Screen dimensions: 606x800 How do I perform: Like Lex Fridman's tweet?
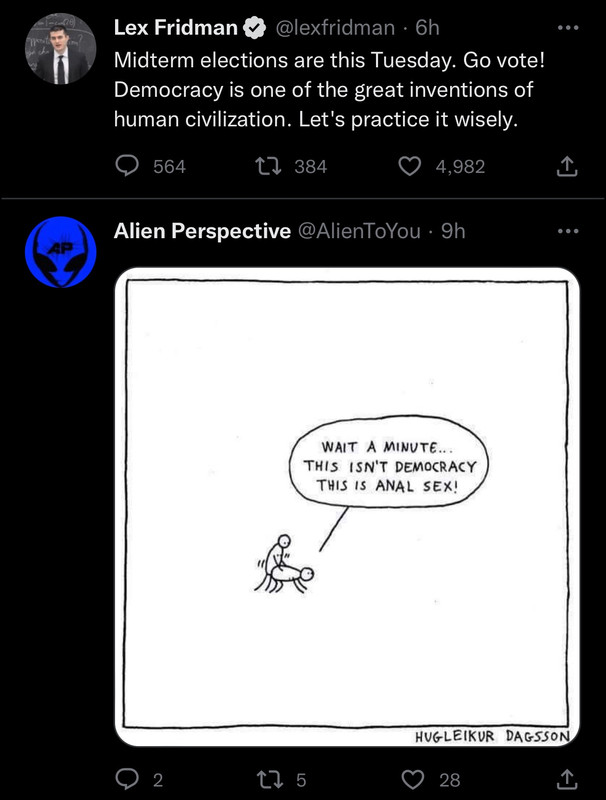click(x=409, y=166)
